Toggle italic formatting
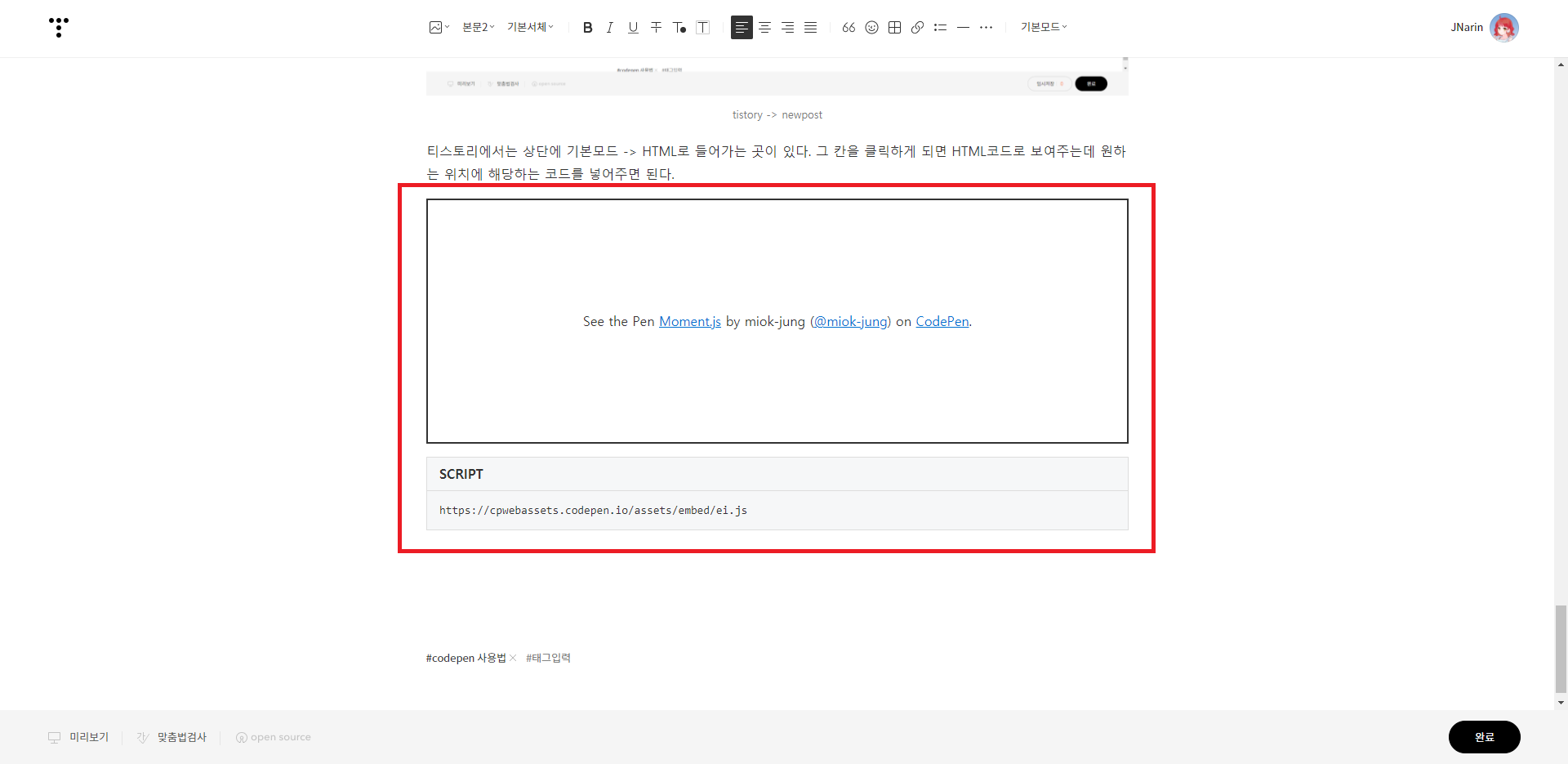 [610, 27]
